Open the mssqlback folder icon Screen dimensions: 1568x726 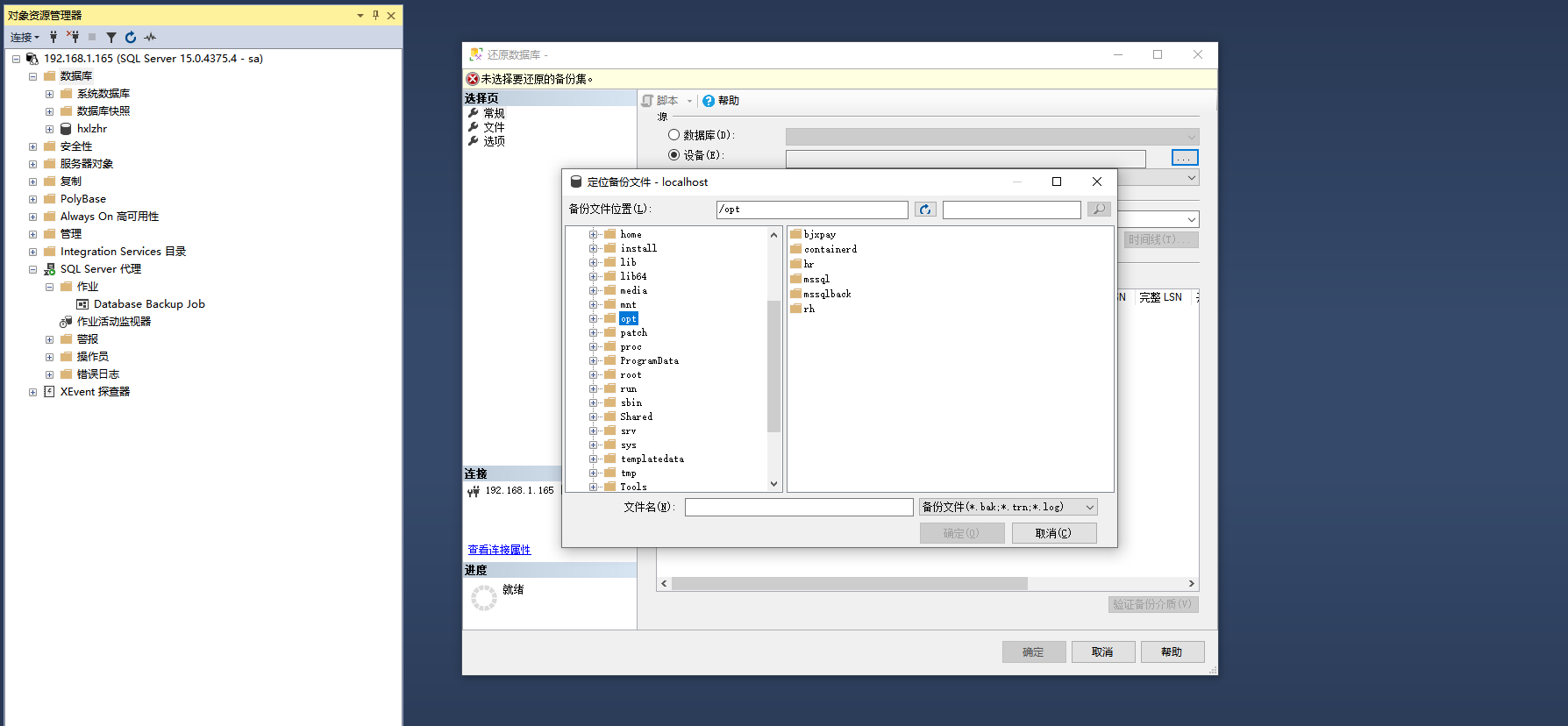[796, 294]
